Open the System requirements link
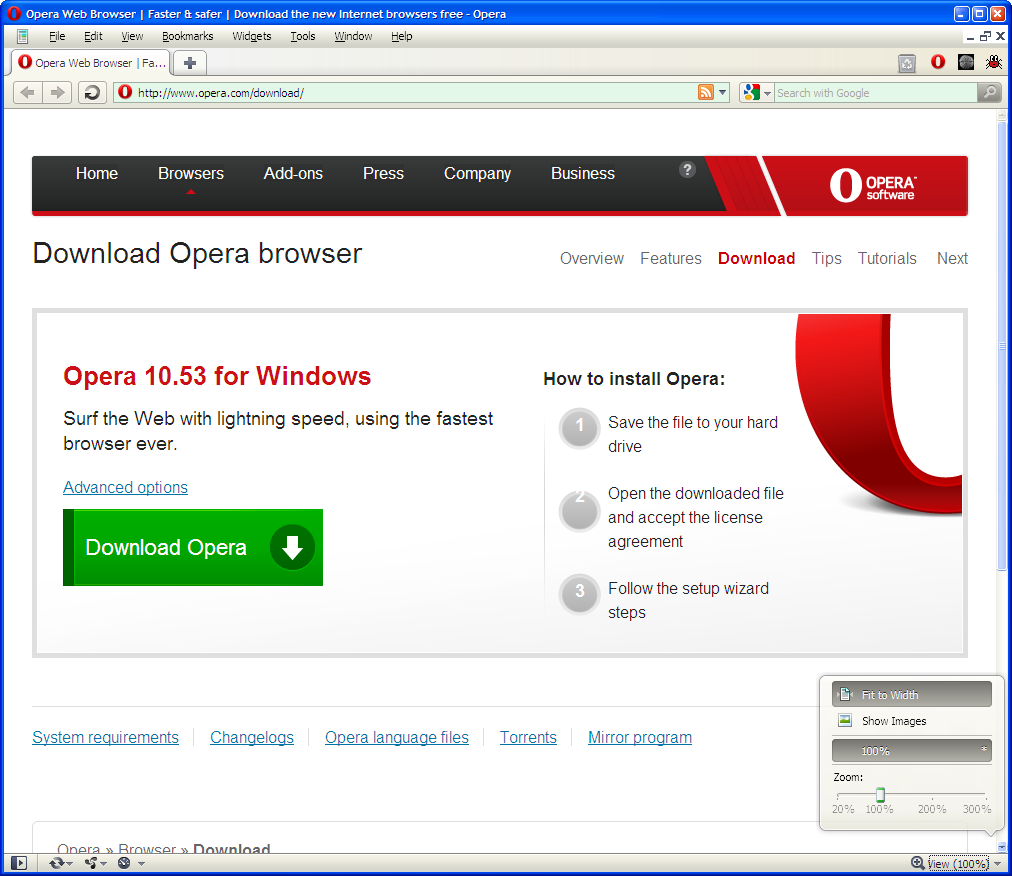This screenshot has width=1012, height=876. pos(105,737)
